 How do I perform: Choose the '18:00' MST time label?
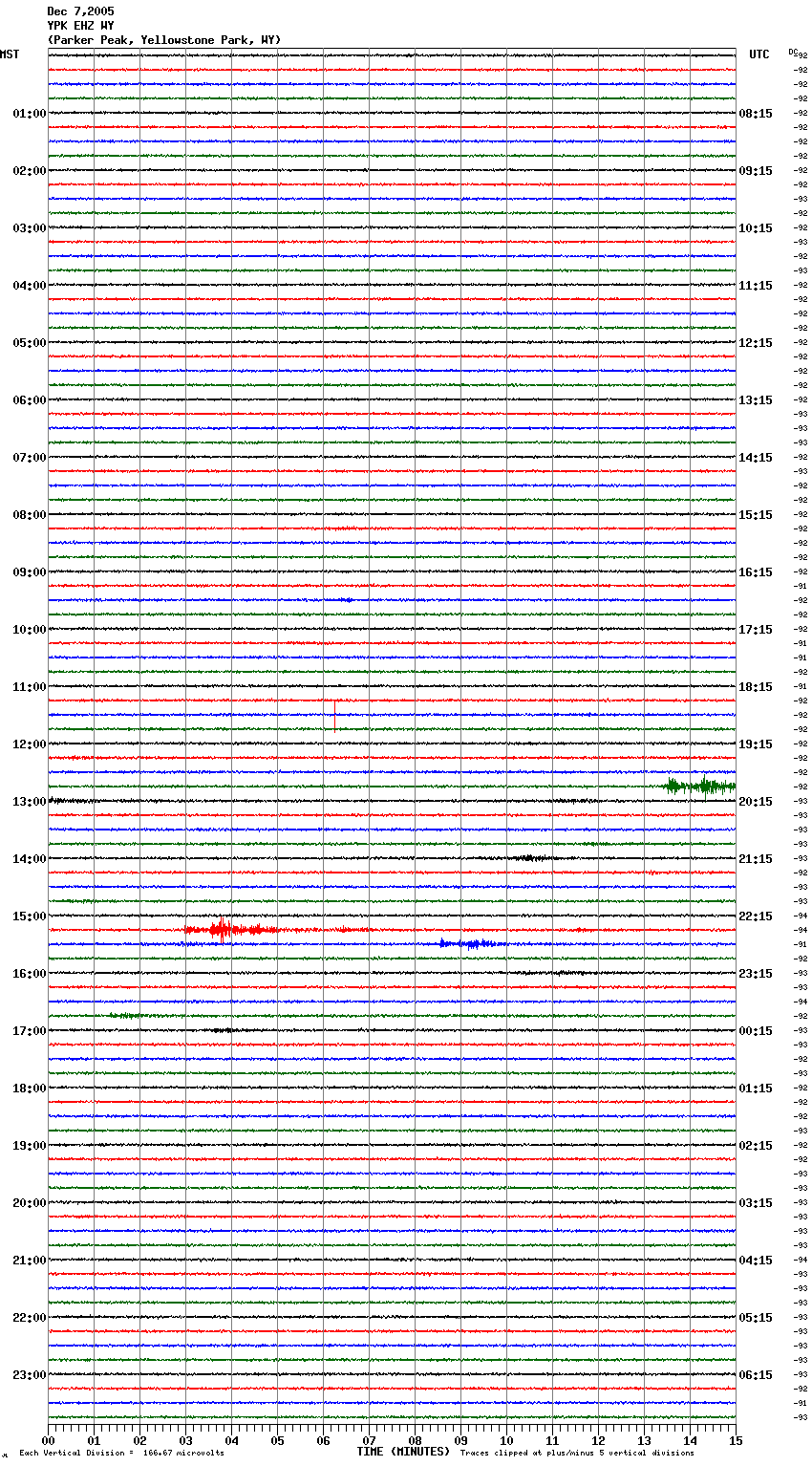click(x=29, y=1089)
